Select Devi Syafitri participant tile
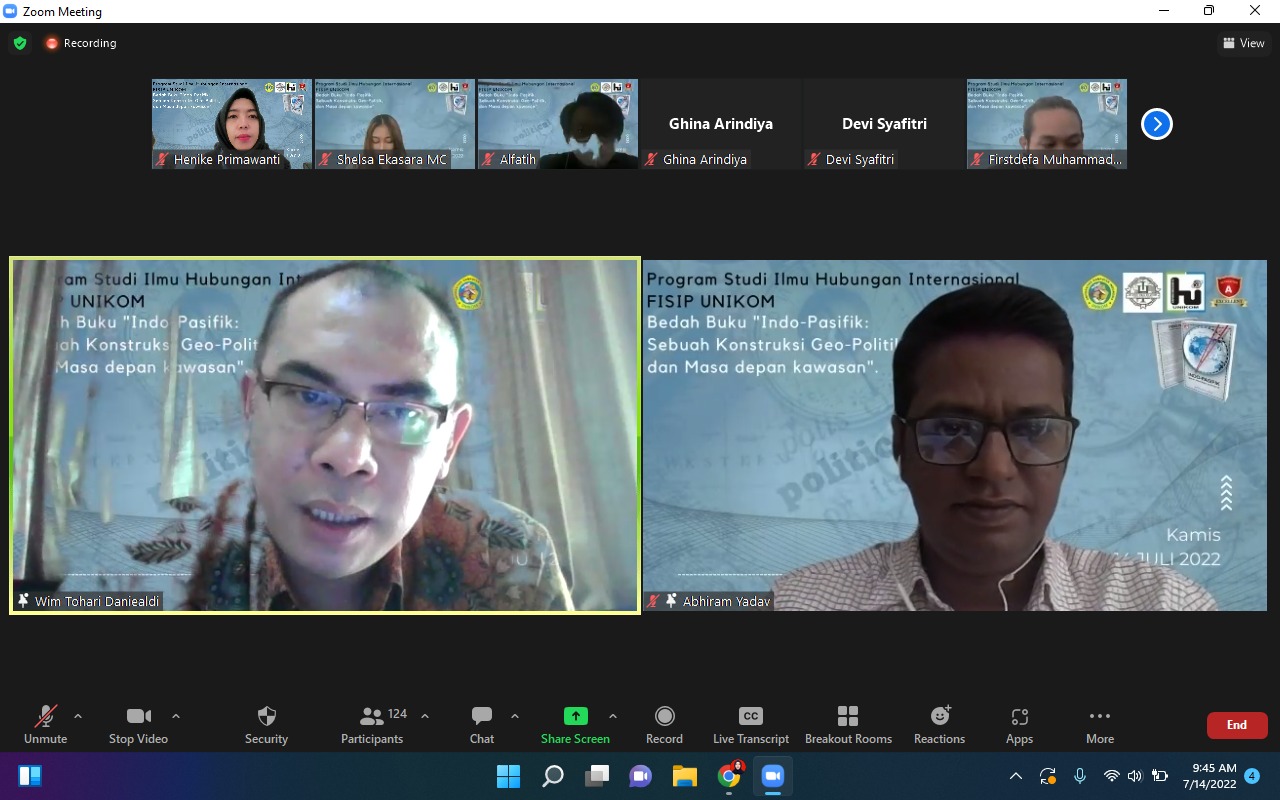The width and height of the screenshot is (1280, 800). 884,124
